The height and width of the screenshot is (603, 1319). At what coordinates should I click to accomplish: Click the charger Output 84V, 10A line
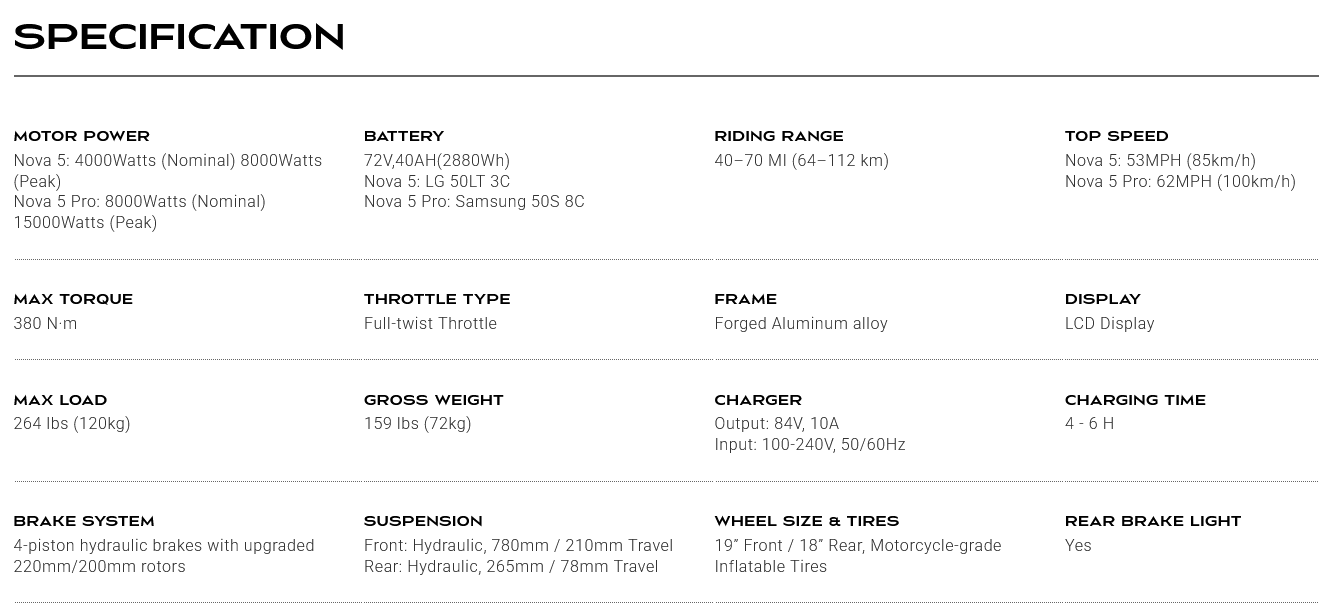[x=776, y=423]
